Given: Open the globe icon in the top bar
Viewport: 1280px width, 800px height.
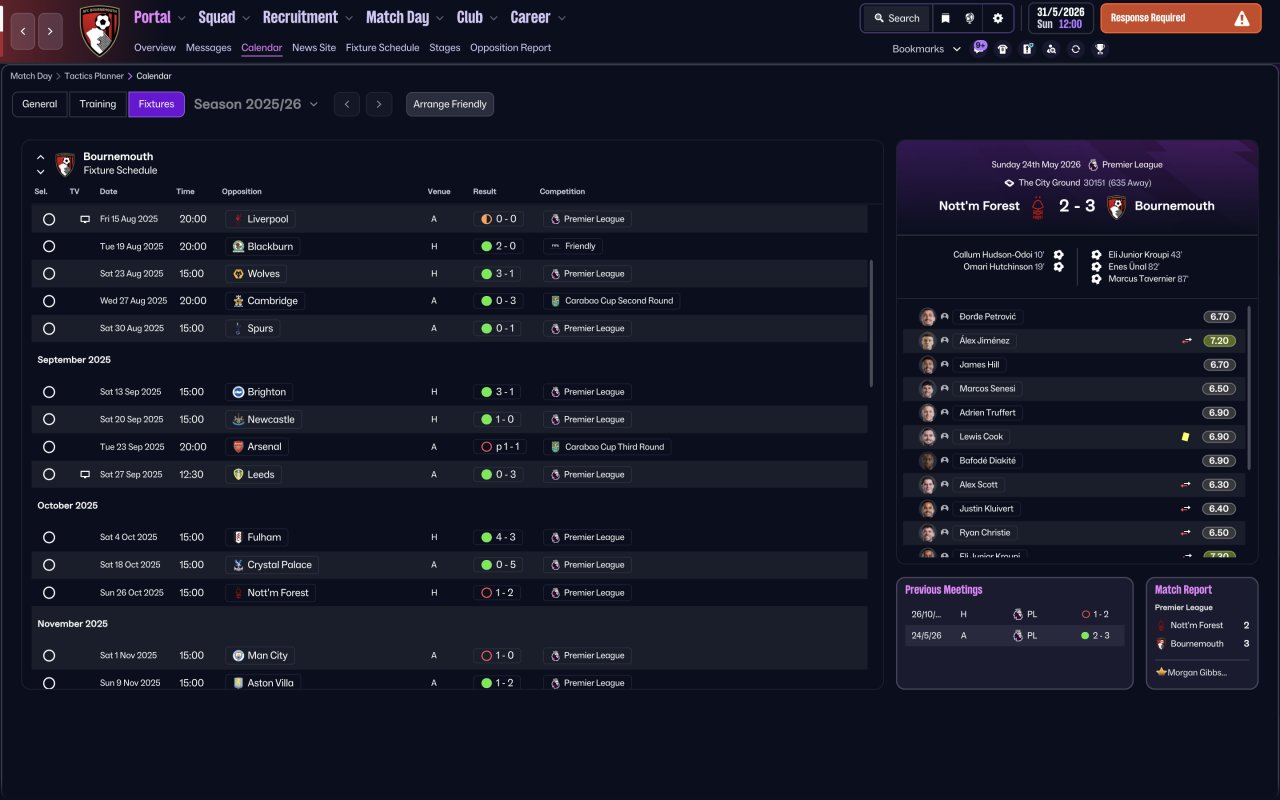Looking at the screenshot, I should click(970, 18).
